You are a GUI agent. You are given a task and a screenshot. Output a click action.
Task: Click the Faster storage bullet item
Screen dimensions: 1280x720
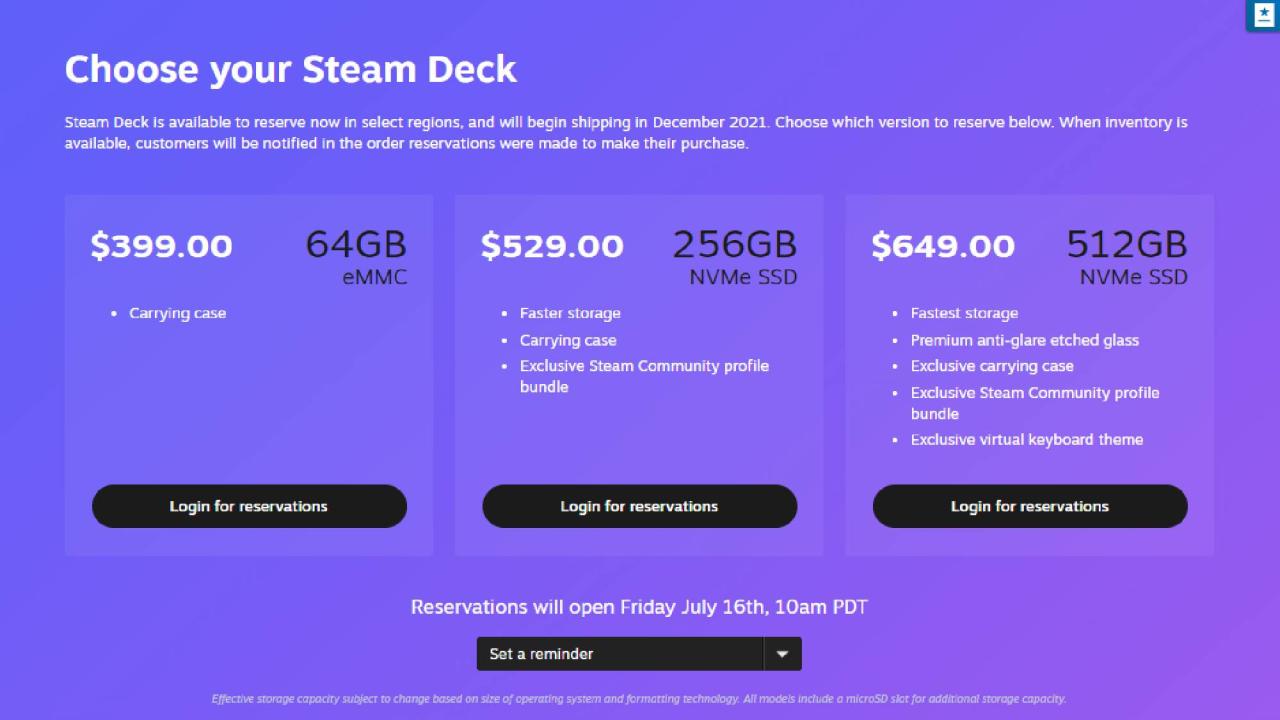pyautogui.click(x=570, y=313)
